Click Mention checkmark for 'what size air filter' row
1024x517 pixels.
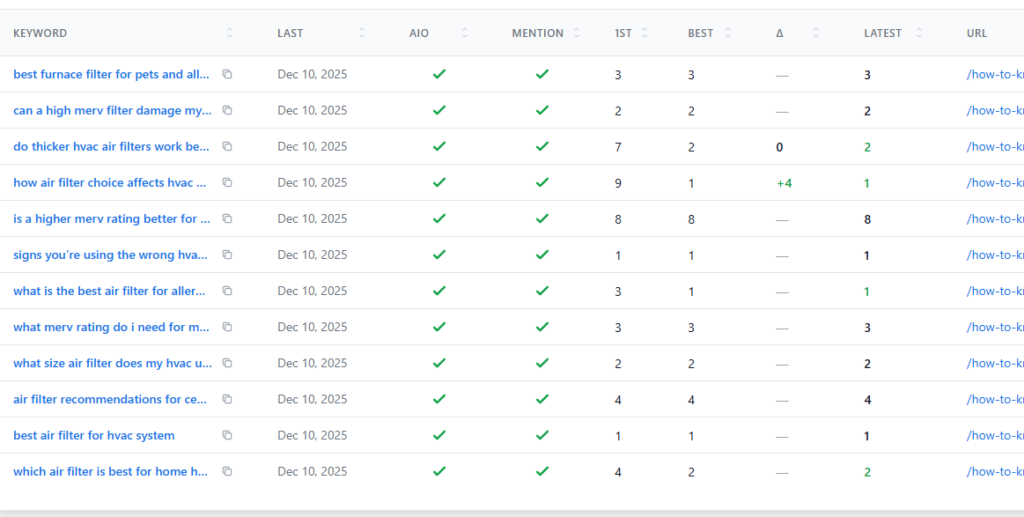click(x=542, y=363)
